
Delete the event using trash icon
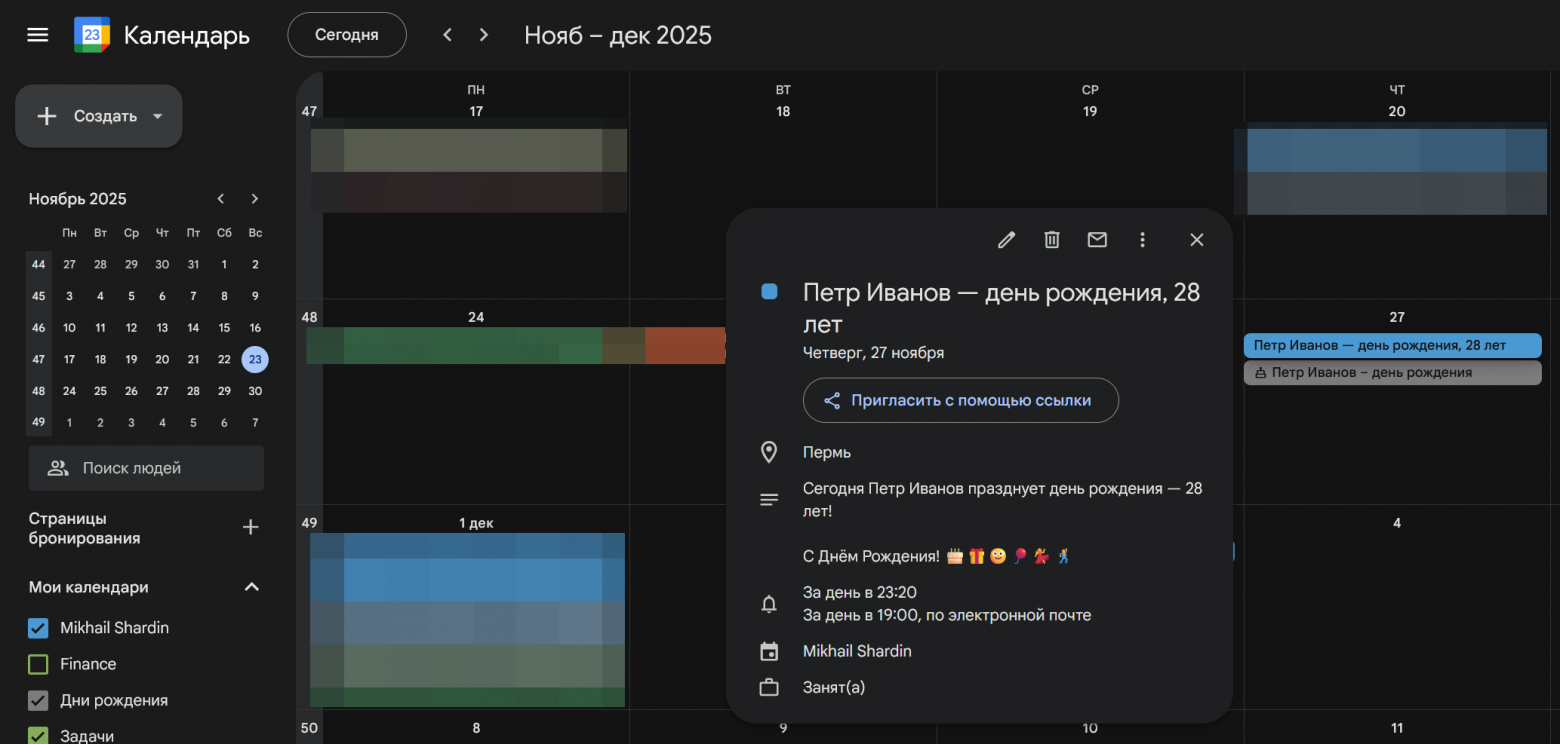tap(1052, 240)
